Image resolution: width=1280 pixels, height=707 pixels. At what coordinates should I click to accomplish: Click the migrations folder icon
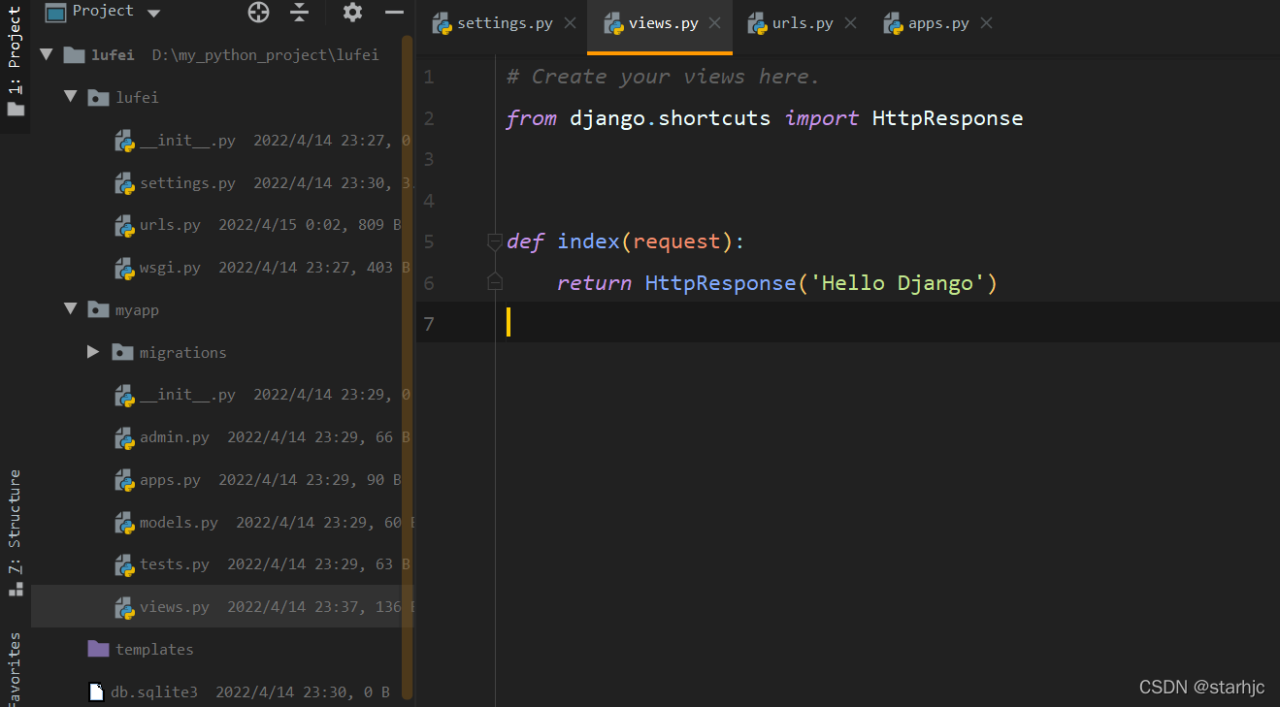(122, 352)
